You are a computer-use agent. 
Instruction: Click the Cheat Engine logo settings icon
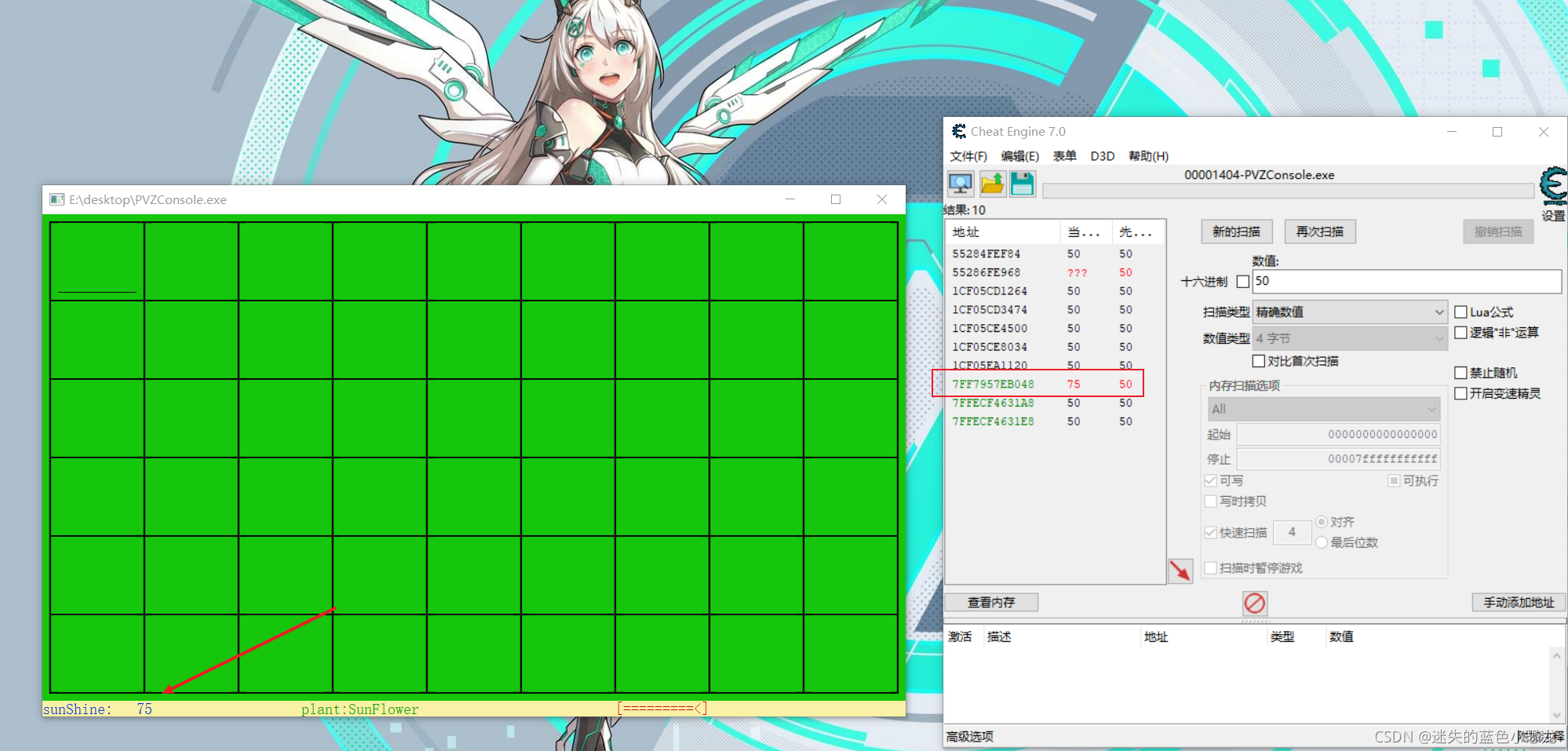point(1553,187)
